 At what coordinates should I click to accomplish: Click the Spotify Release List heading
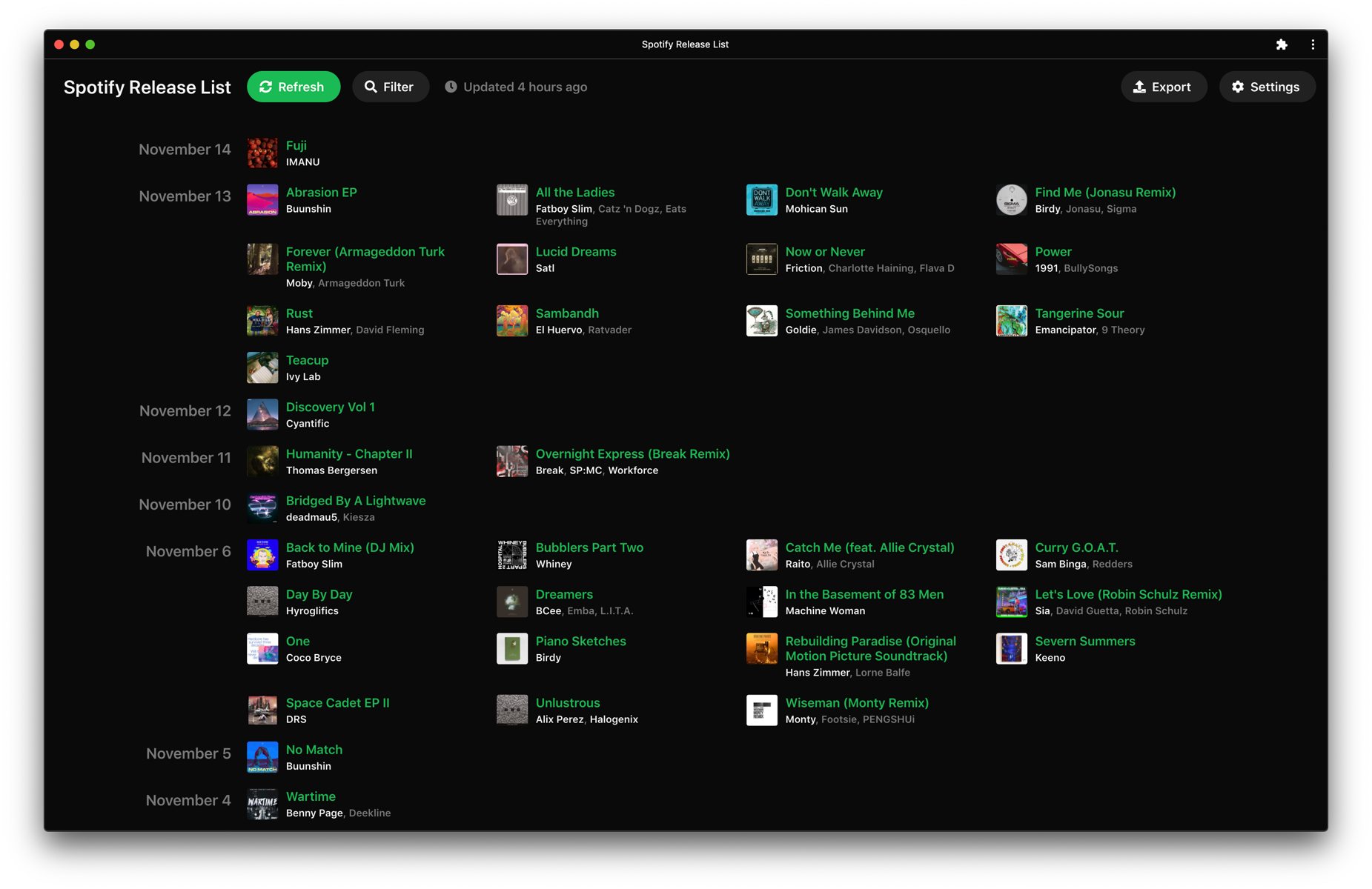148,87
